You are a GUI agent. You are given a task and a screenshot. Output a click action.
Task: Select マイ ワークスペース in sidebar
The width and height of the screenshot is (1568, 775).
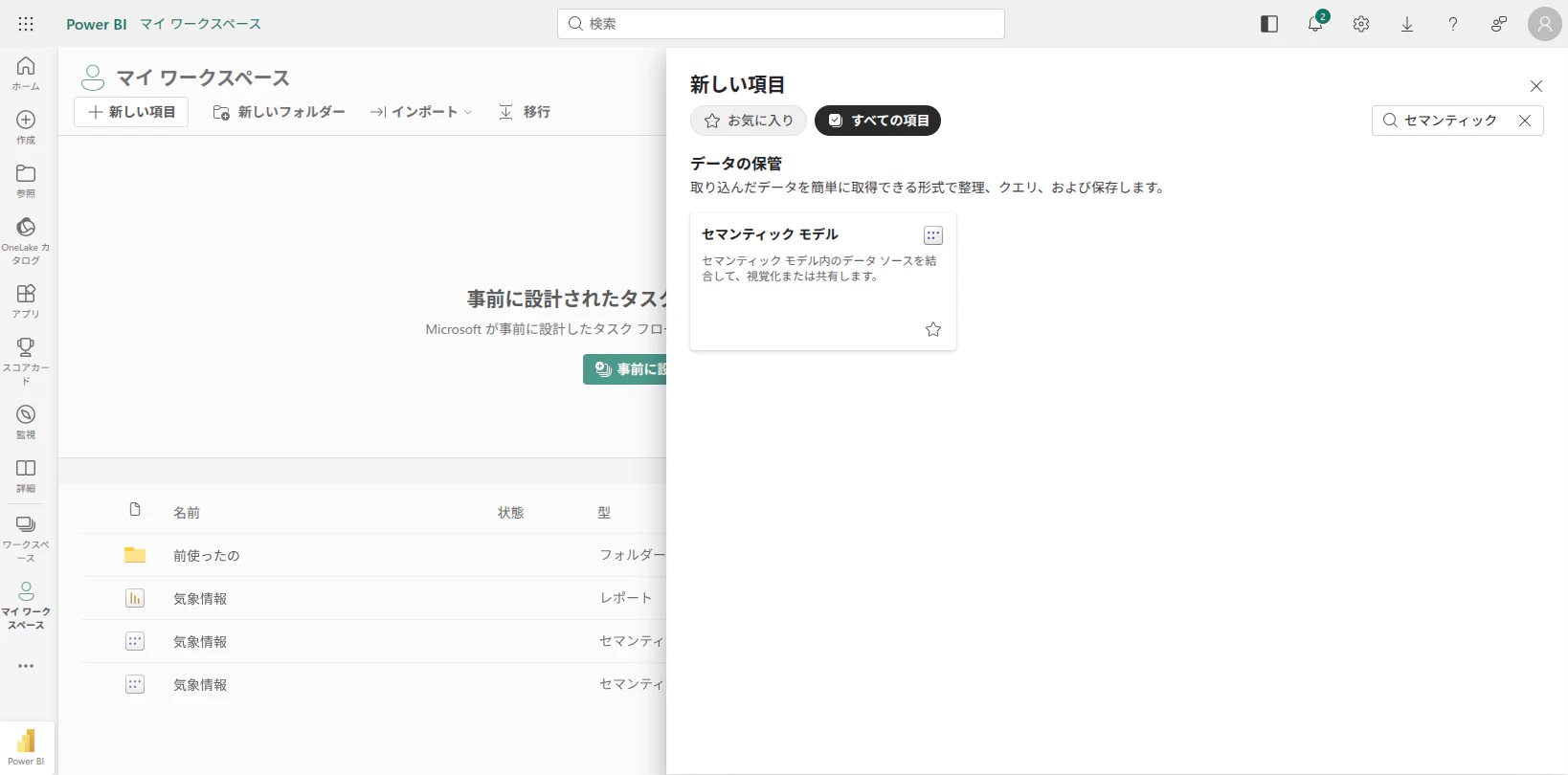[x=26, y=605]
